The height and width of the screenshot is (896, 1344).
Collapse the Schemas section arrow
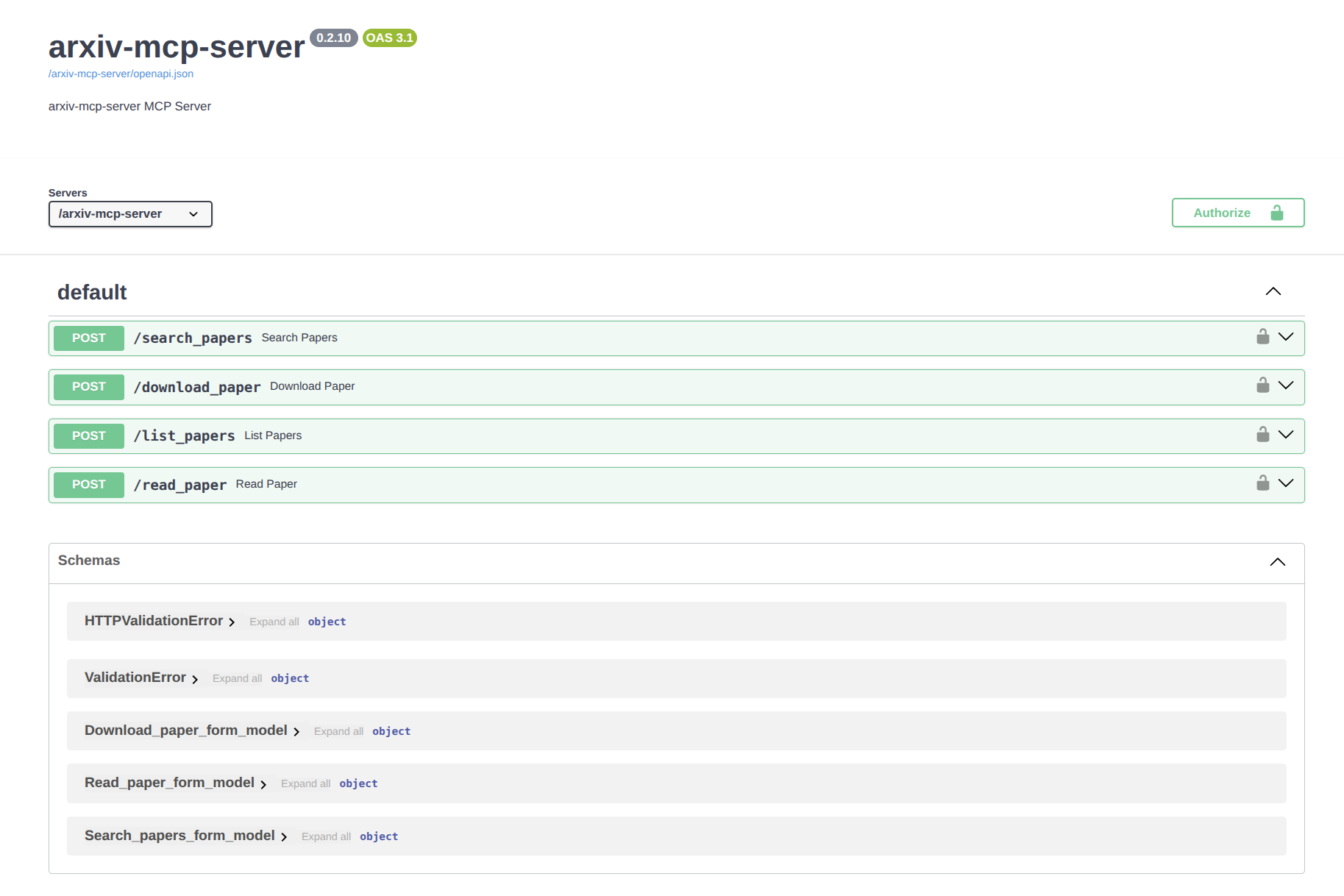pos(1278,562)
